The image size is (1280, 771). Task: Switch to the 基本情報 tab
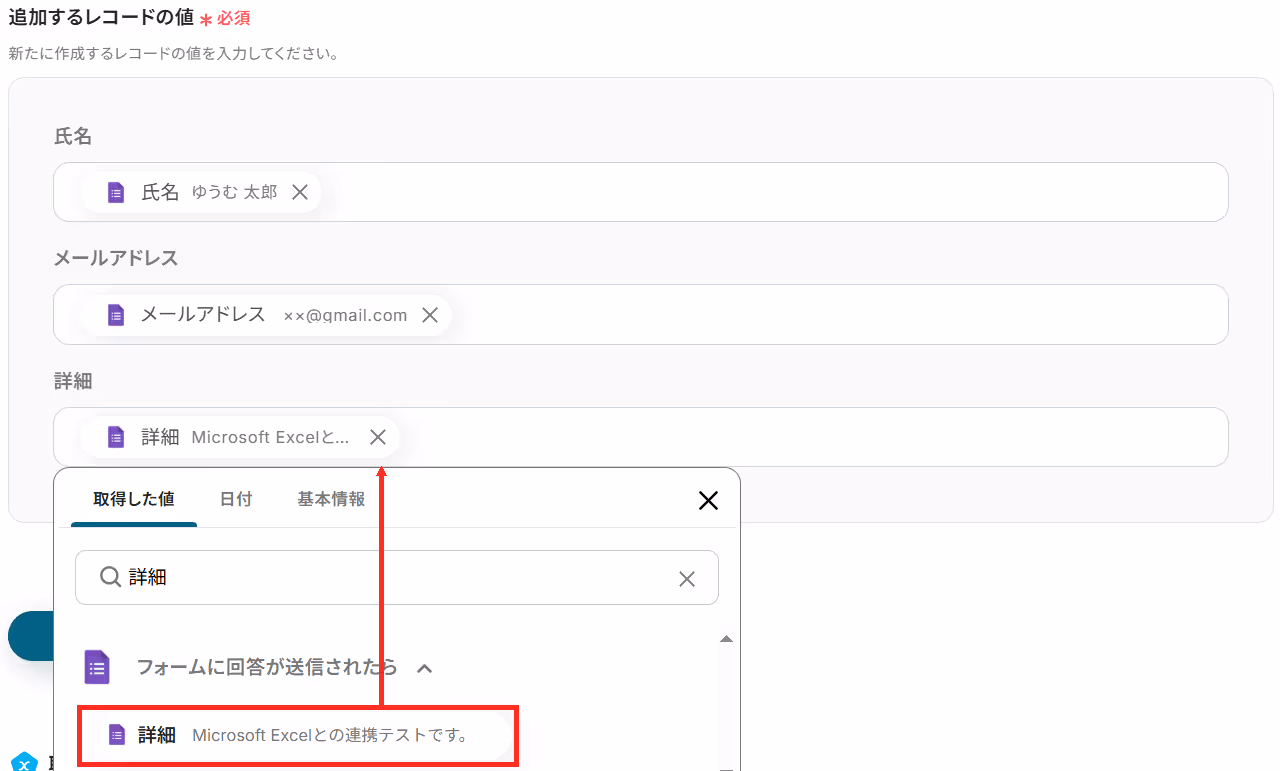(331, 499)
